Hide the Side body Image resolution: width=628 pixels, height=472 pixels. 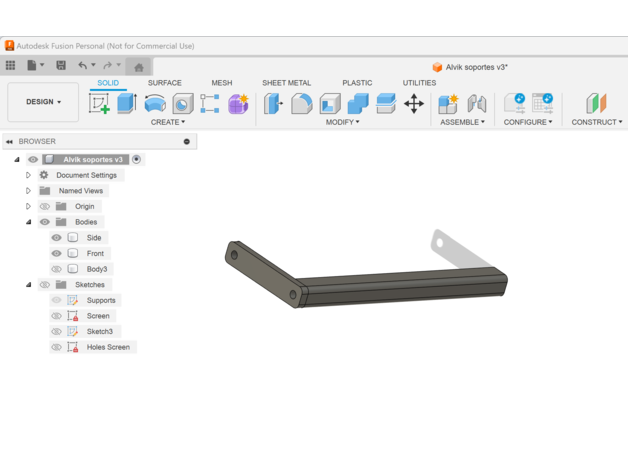57,238
